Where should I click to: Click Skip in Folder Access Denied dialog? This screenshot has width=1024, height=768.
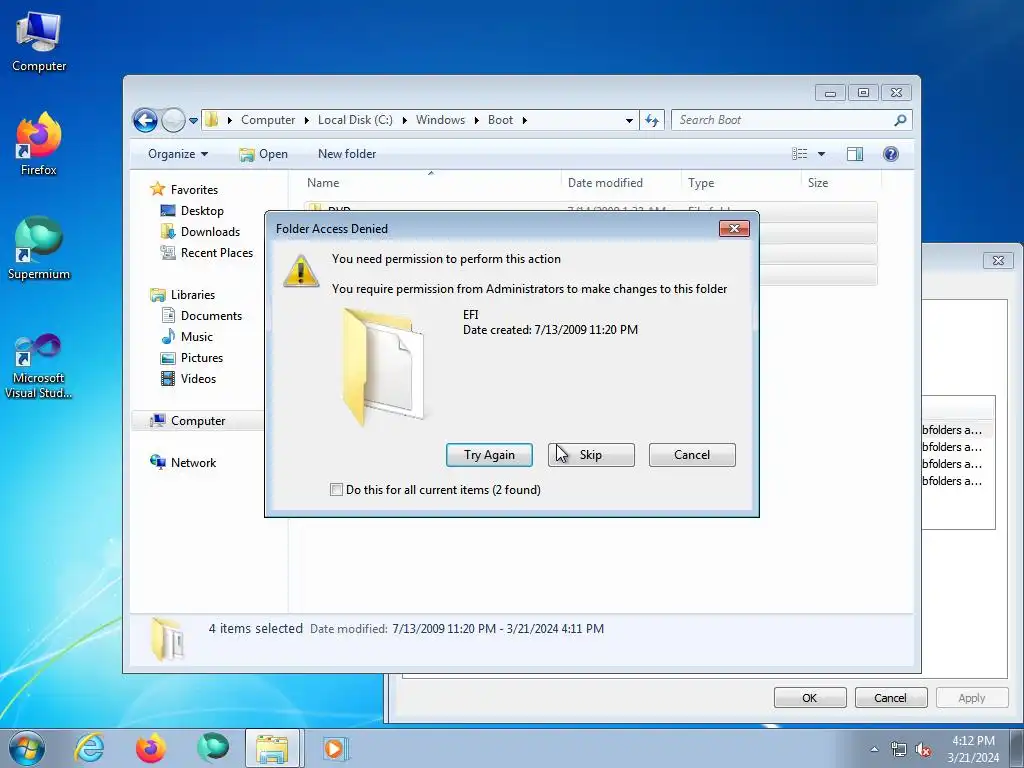pyautogui.click(x=591, y=455)
